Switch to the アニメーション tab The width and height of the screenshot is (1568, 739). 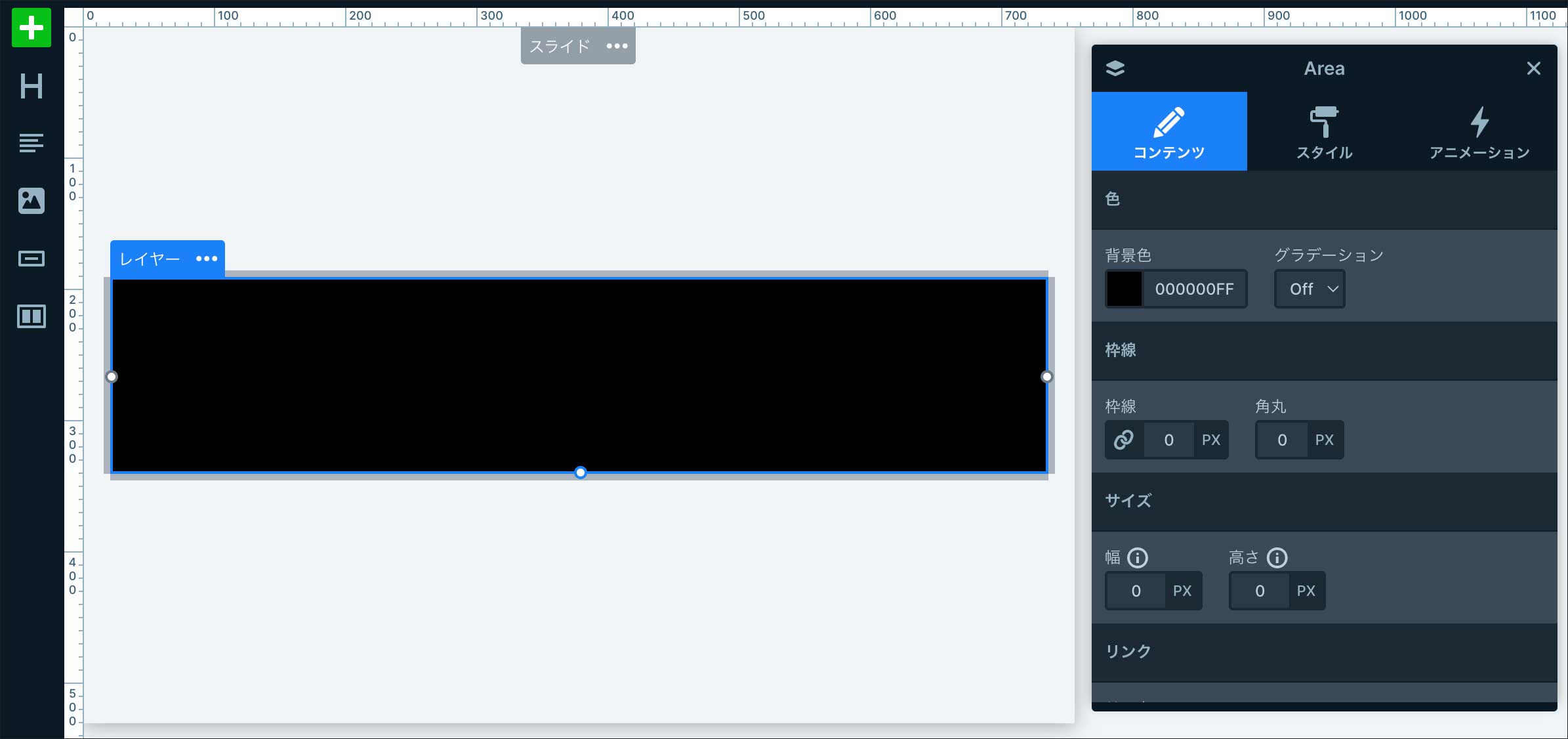click(1479, 131)
